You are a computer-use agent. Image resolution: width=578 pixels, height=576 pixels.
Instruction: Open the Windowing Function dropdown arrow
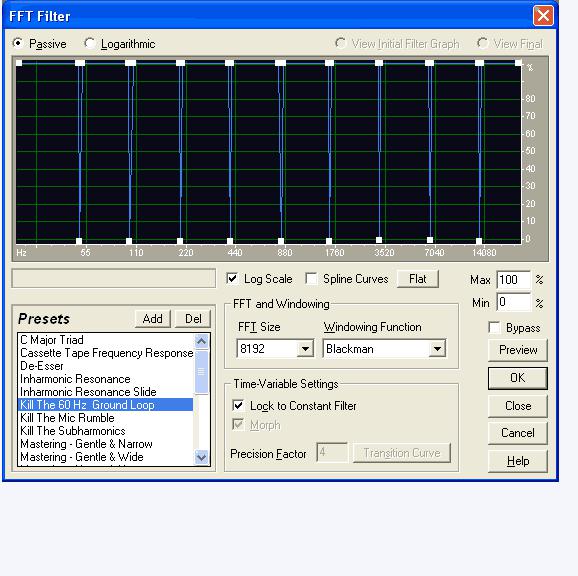(437, 349)
